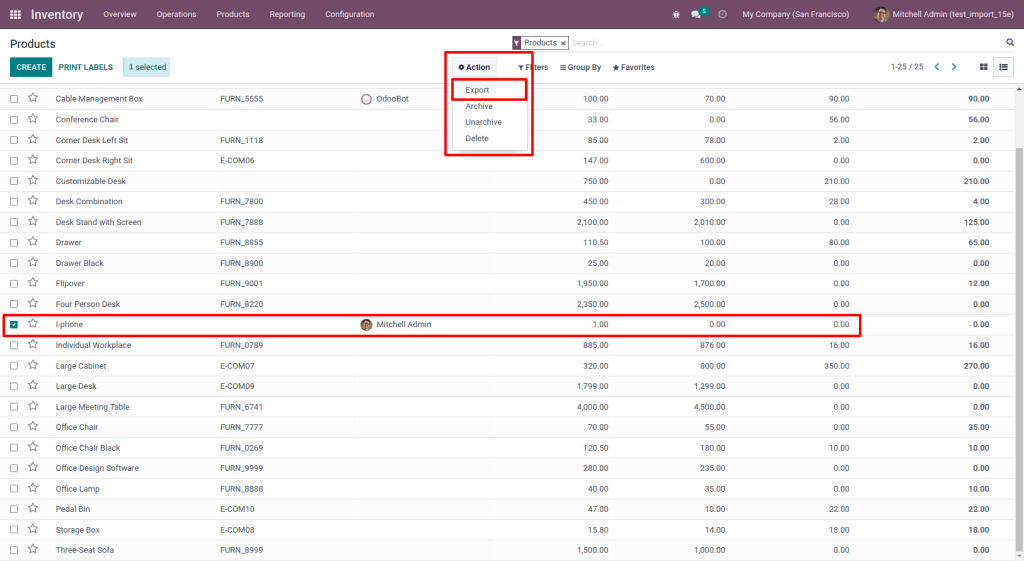Image resolution: width=1024 pixels, height=561 pixels.
Task: Open the Filters dropdown
Action: pyautogui.click(x=533, y=67)
